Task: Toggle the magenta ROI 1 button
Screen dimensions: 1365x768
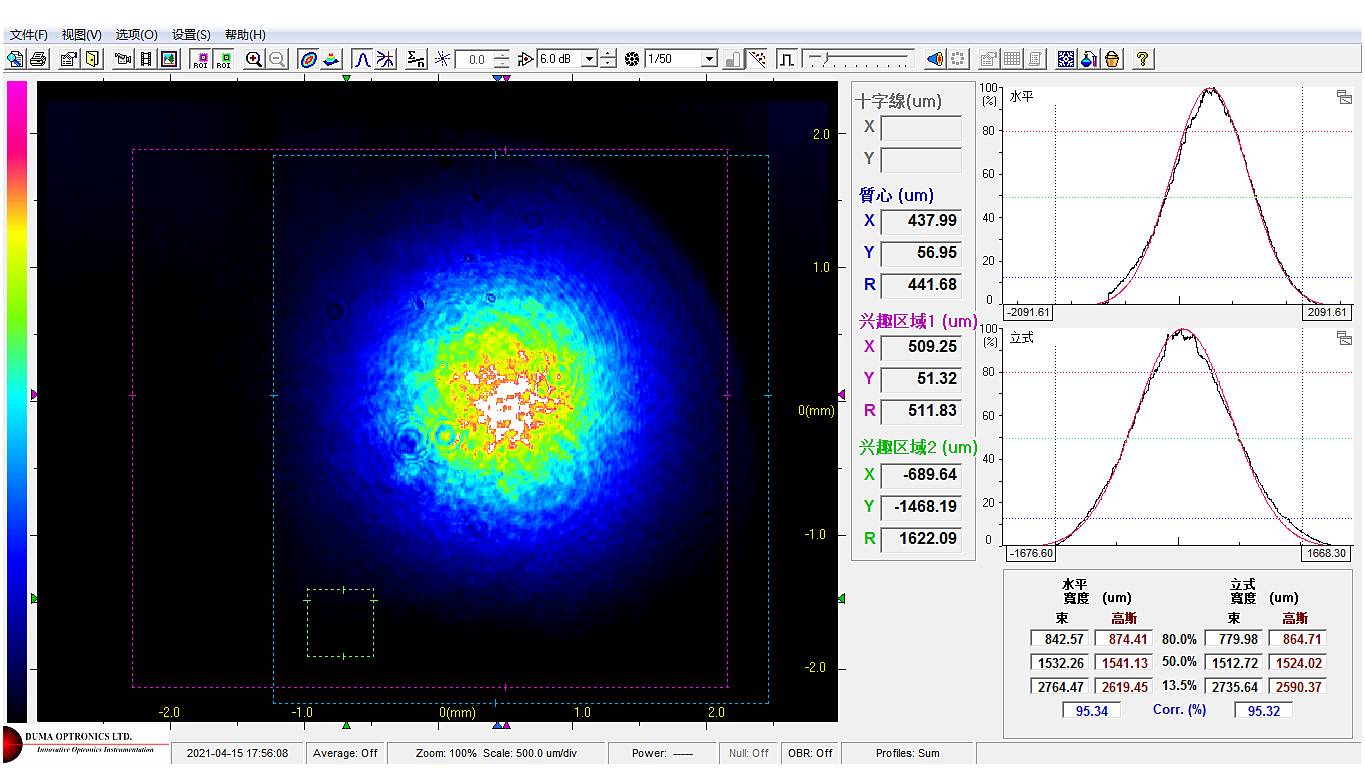Action: (x=201, y=59)
